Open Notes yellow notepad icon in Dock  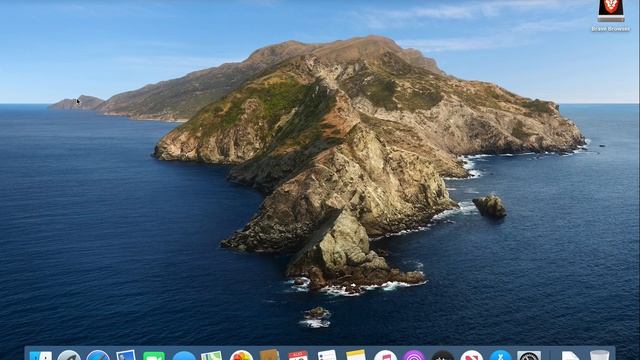(356, 355)
